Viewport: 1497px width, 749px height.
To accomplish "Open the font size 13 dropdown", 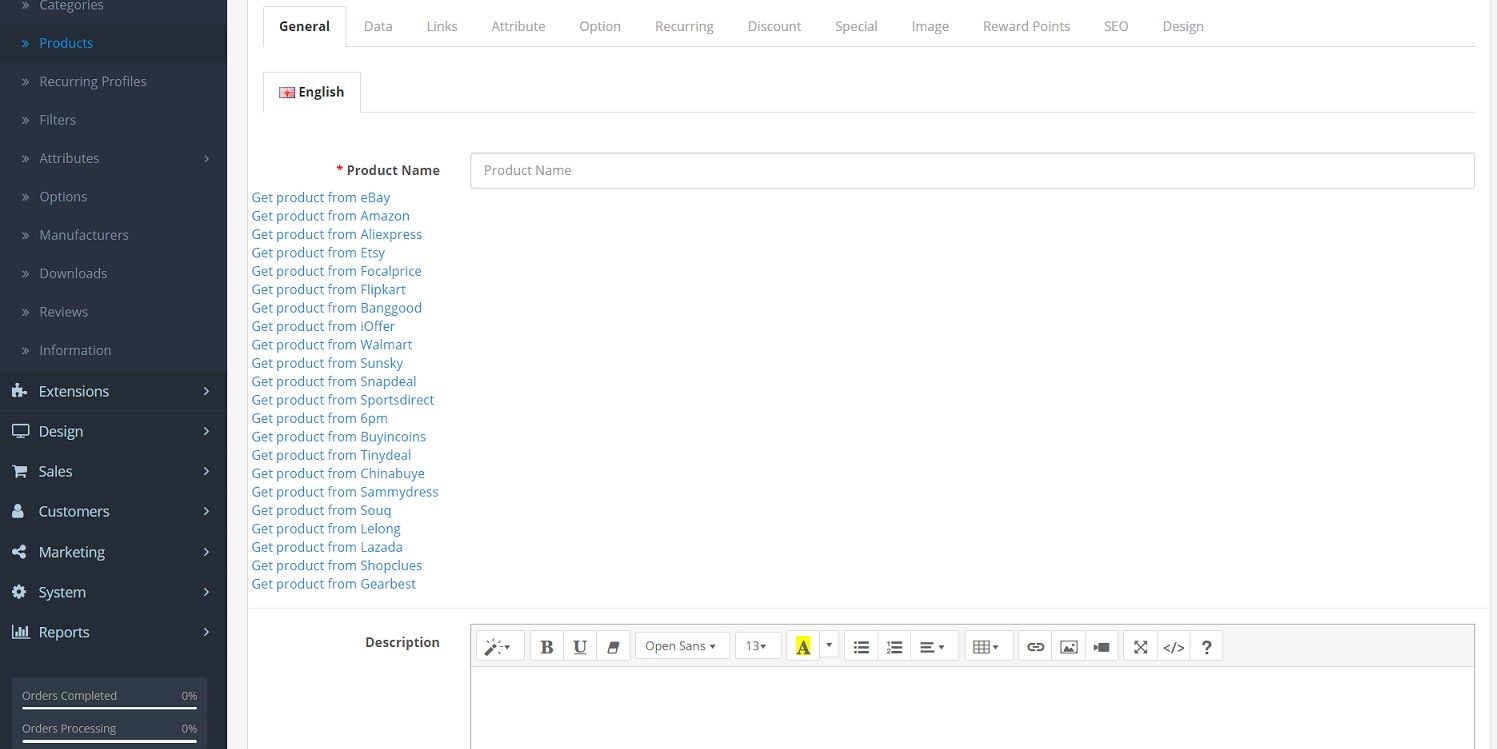I will [758, 647].
